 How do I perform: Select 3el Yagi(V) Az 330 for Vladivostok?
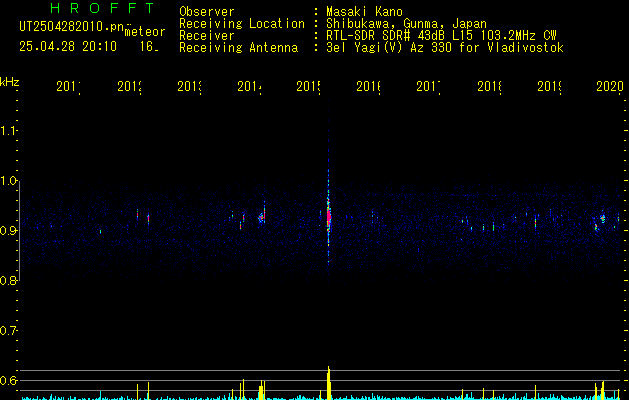pyautogui.click(x=445, y=48)
